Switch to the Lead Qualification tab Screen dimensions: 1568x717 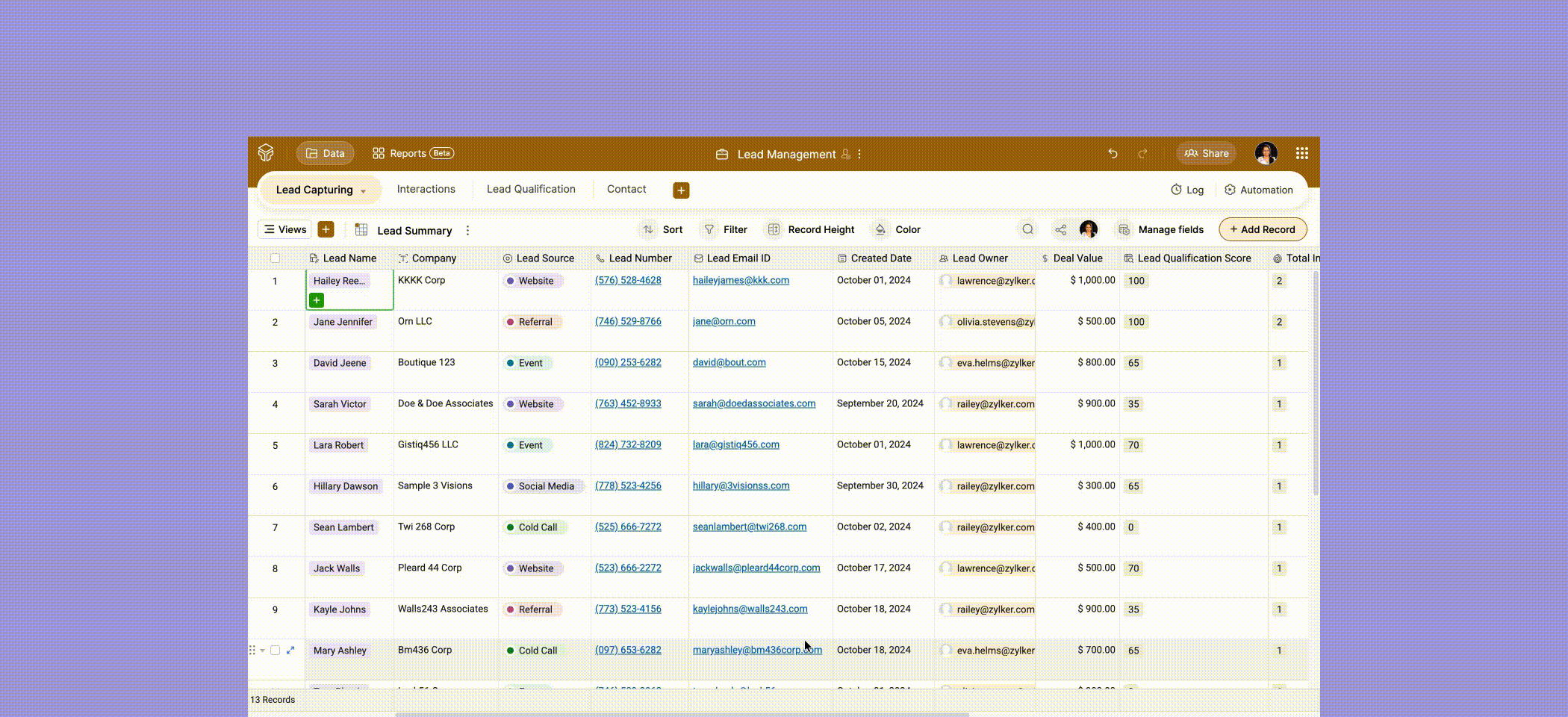tap(531, 189)
